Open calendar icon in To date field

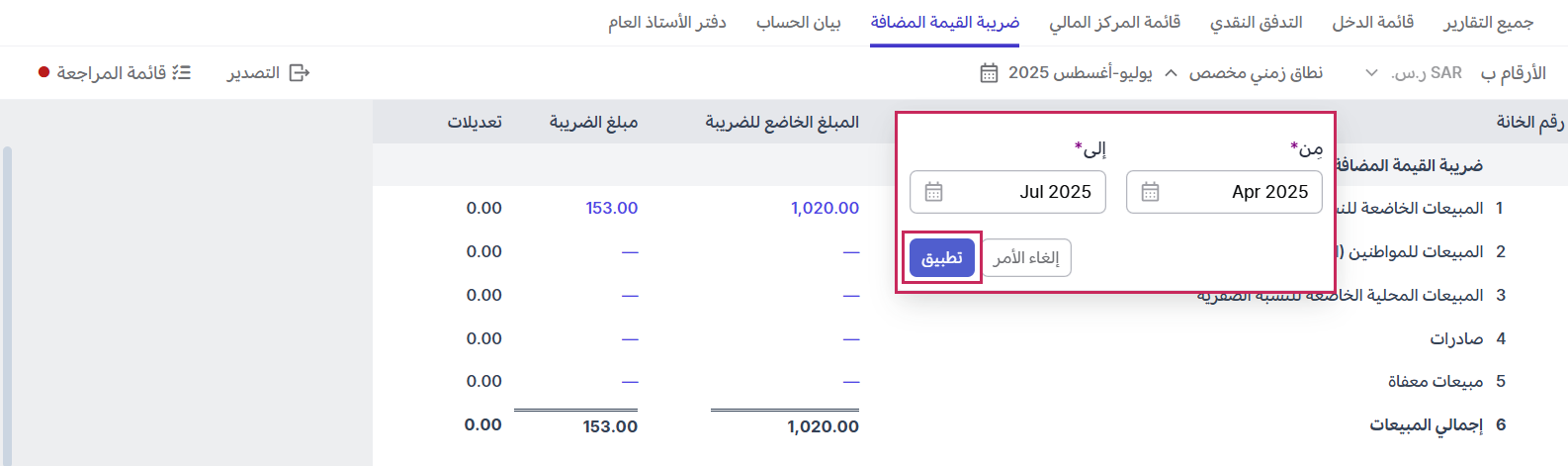pyautogui.click(x=933, y=192)
